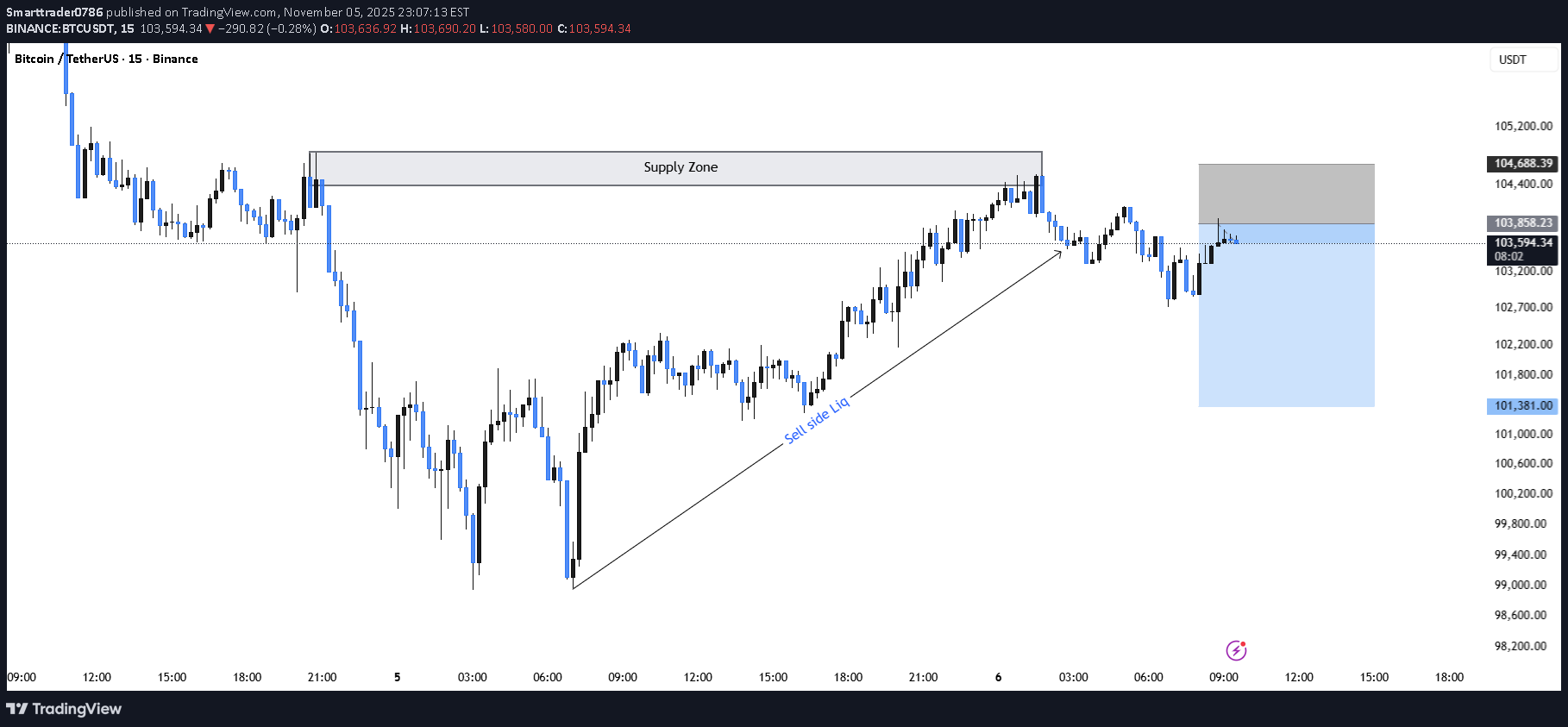The width and height of the screenshot is (1568, 727).
Task: Click date marker 6 on time axis
Action: [998, 677]
